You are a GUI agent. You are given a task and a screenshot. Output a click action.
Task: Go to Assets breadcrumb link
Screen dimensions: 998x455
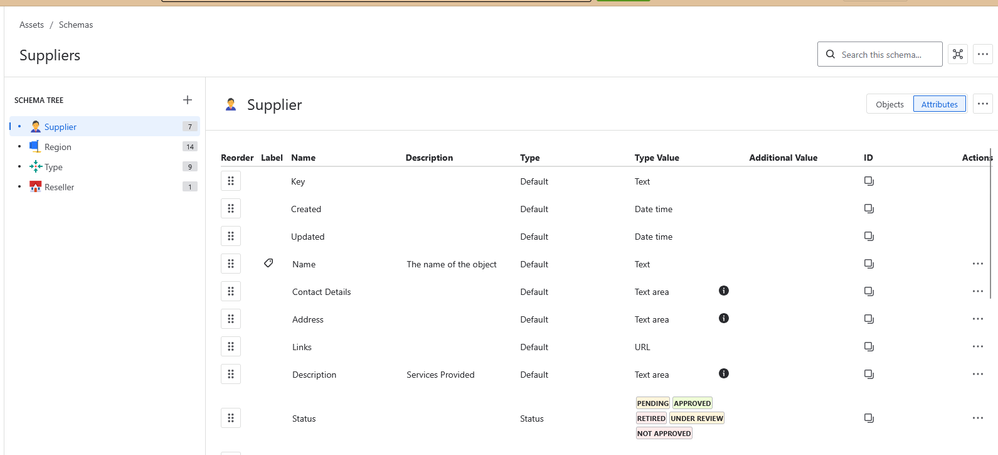pyautogui.click(x=32, y=25)
